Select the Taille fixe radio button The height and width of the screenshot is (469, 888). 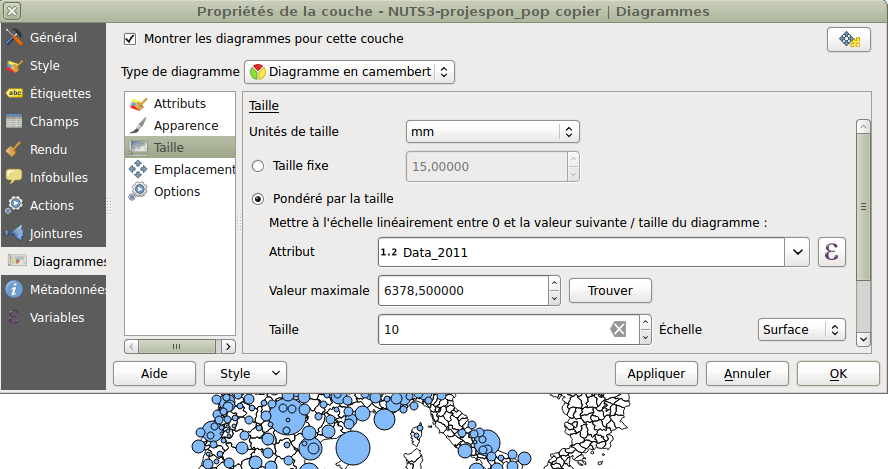(x=258, y=166)
